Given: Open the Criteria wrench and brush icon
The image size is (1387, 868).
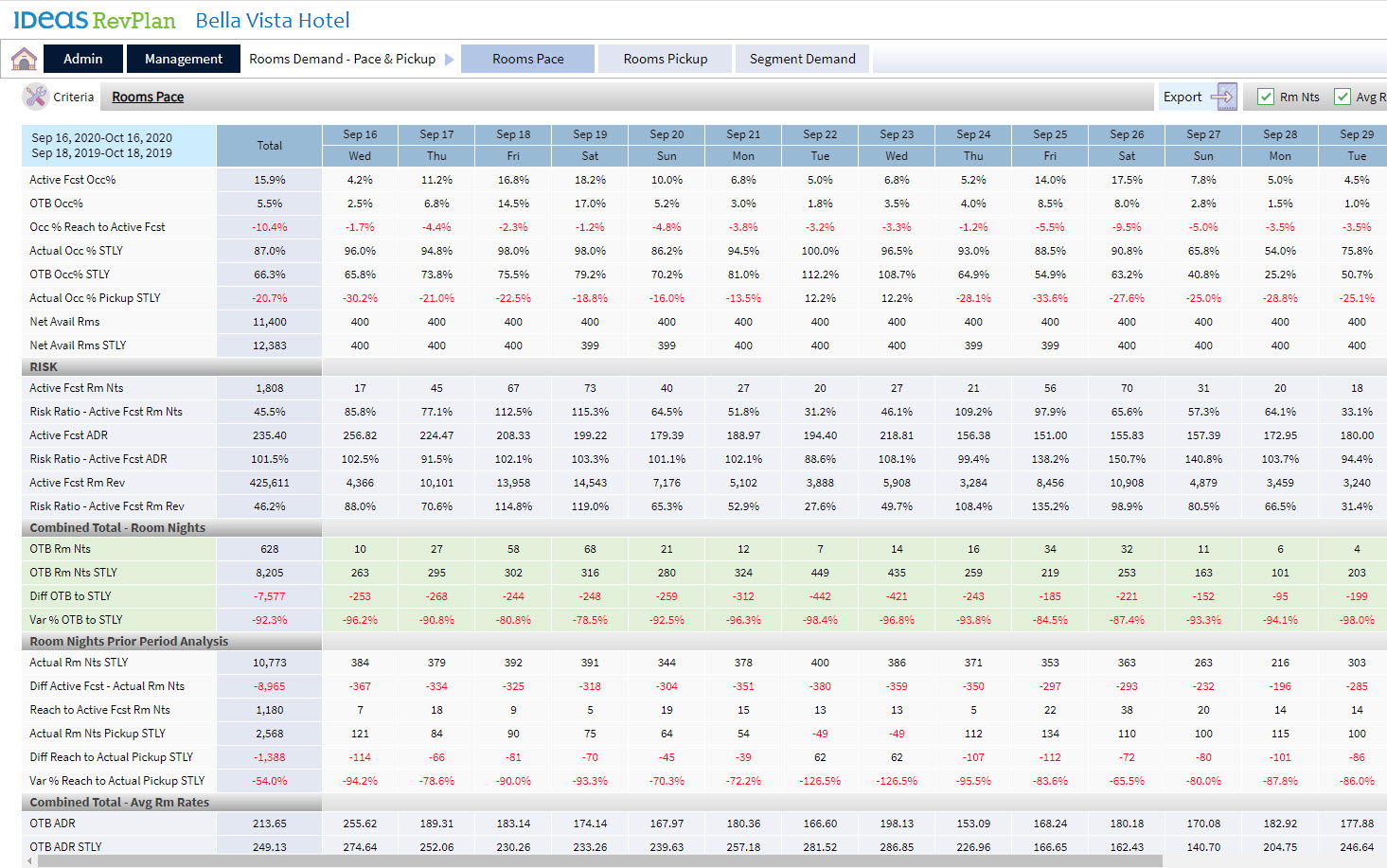Looking at the screenshot, I should coord(36,97).
